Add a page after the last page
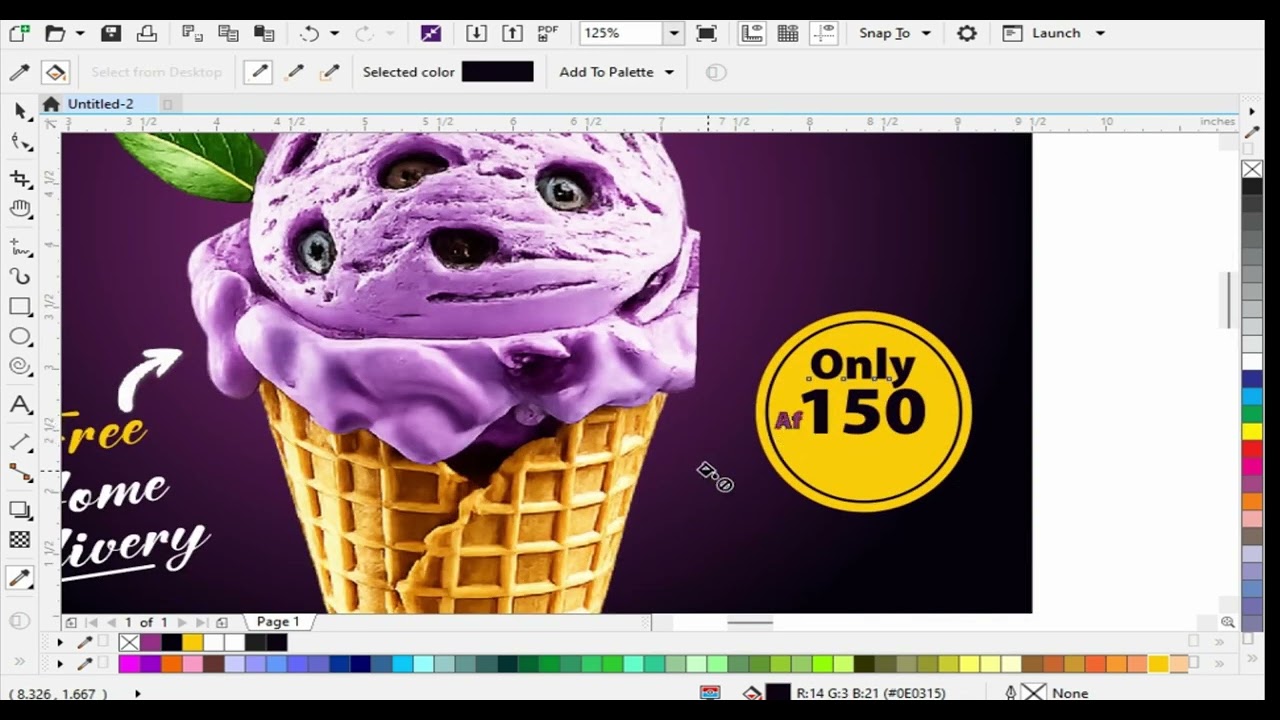 222,622
